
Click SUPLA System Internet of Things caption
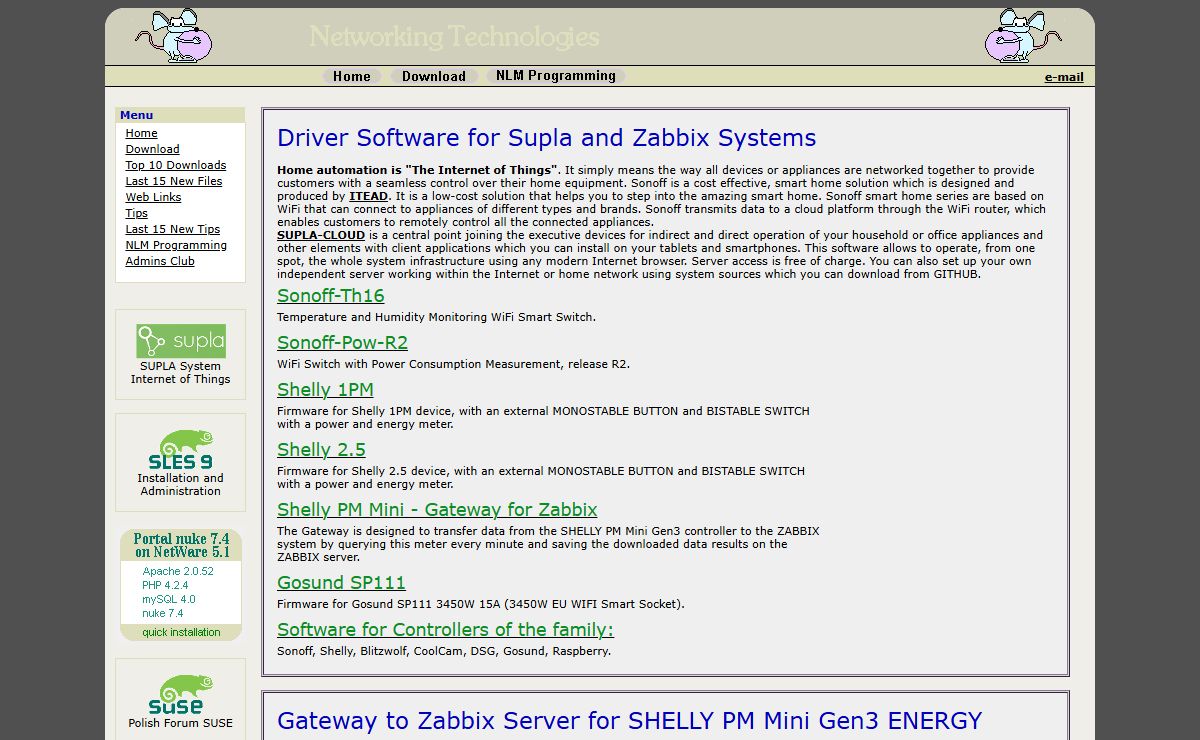pyautogui.click(x=180, y=373)
